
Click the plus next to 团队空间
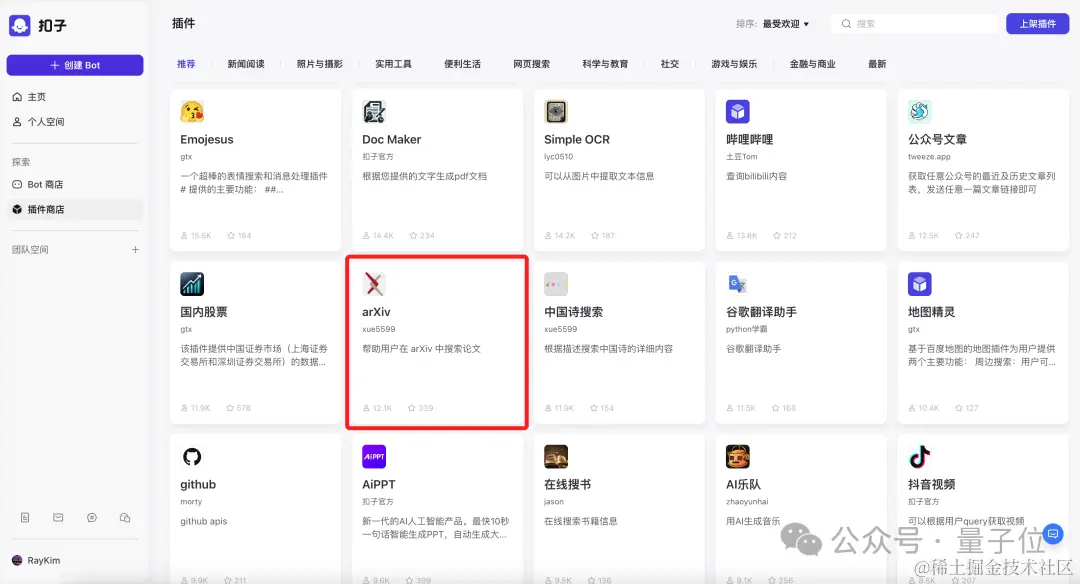[136, 249]
